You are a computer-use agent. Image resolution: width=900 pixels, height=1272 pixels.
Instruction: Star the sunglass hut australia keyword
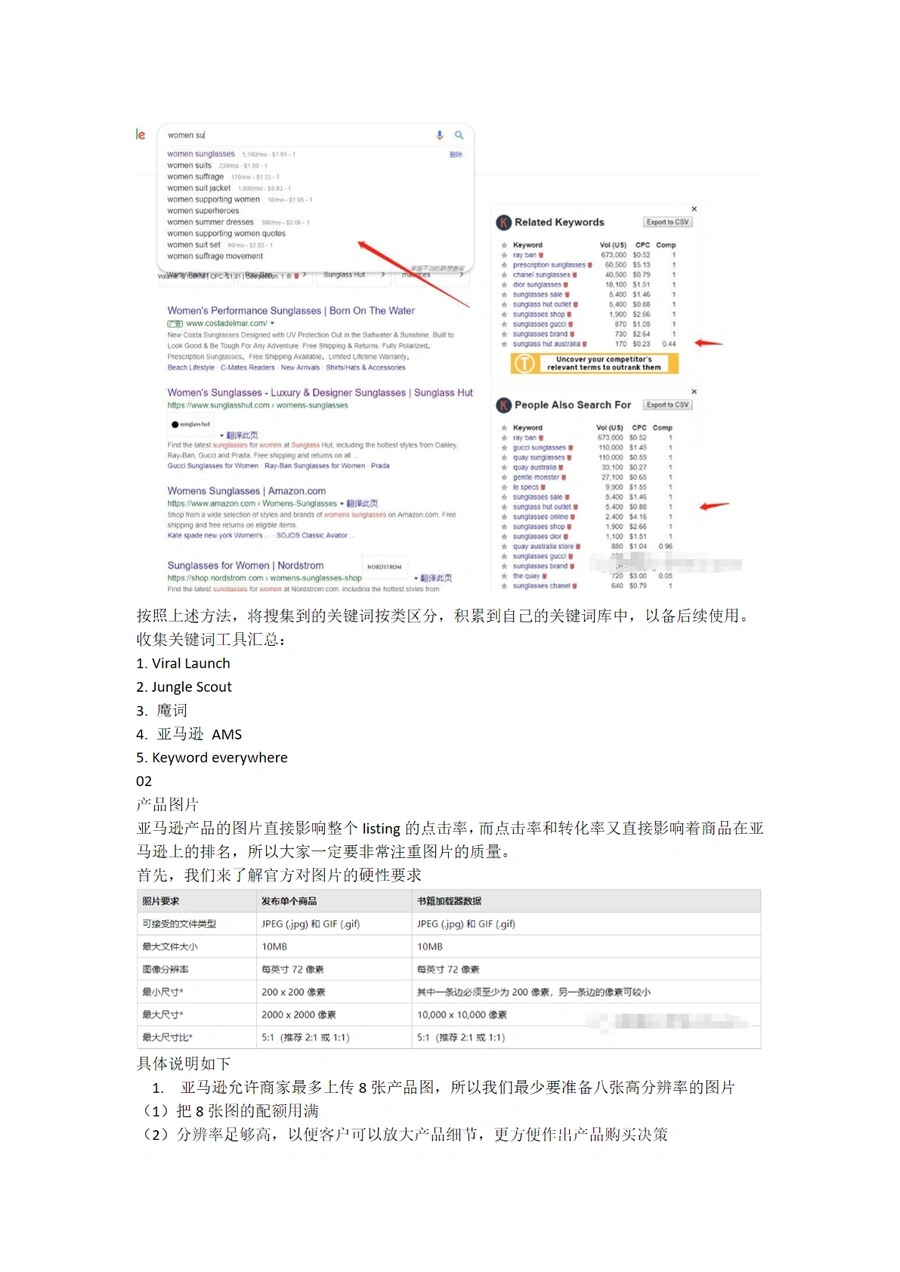[505, 344]
